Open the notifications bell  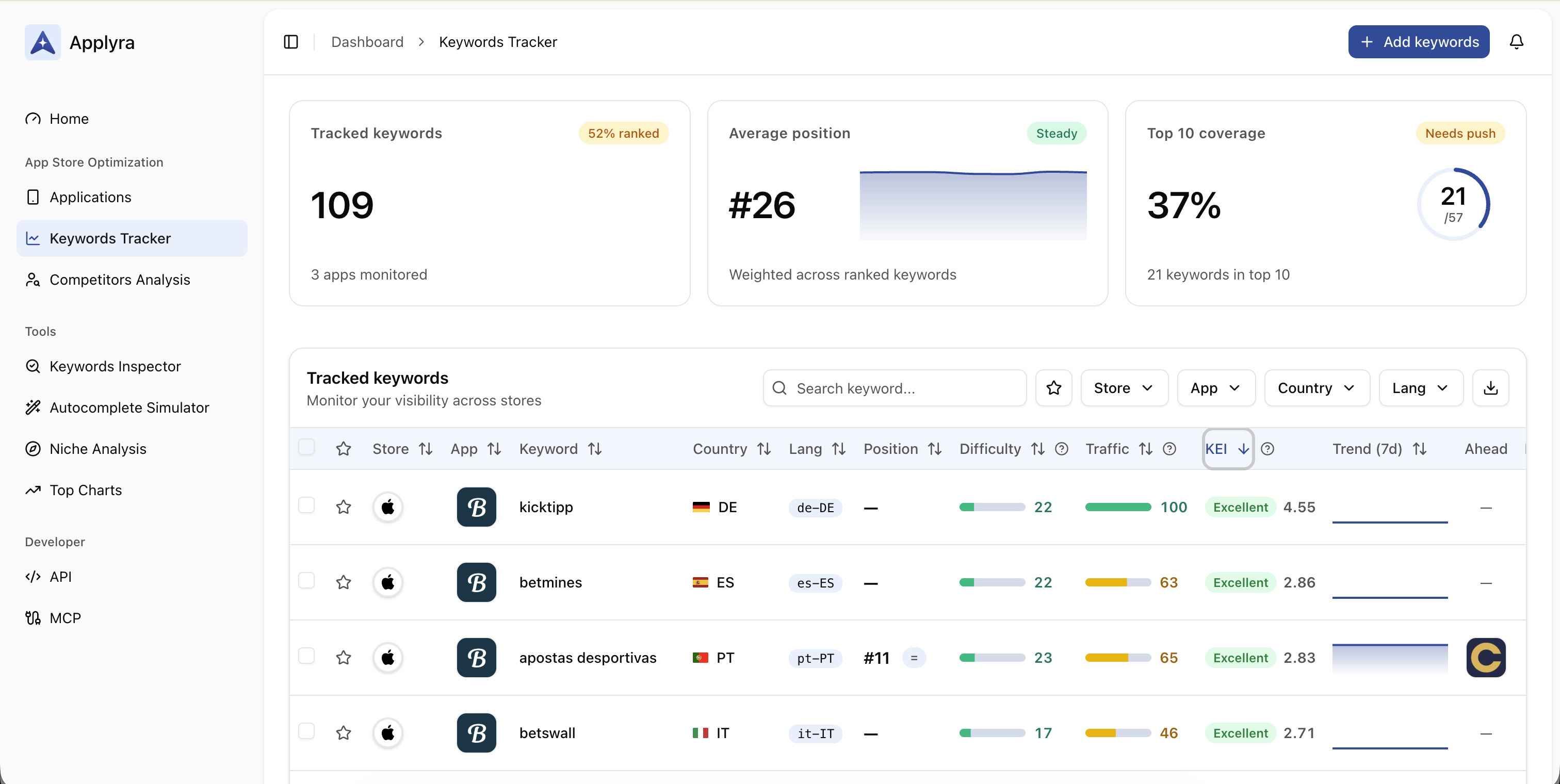click(x=1516, y=42)
